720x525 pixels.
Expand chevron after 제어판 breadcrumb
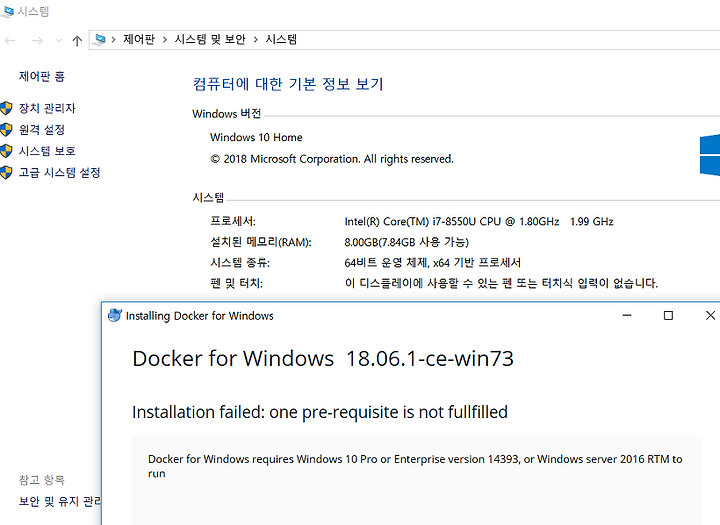(164, 40)
